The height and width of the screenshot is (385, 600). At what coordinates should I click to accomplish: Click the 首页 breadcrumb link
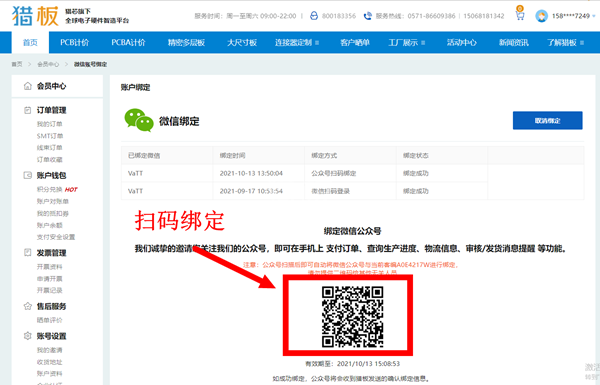17,64
